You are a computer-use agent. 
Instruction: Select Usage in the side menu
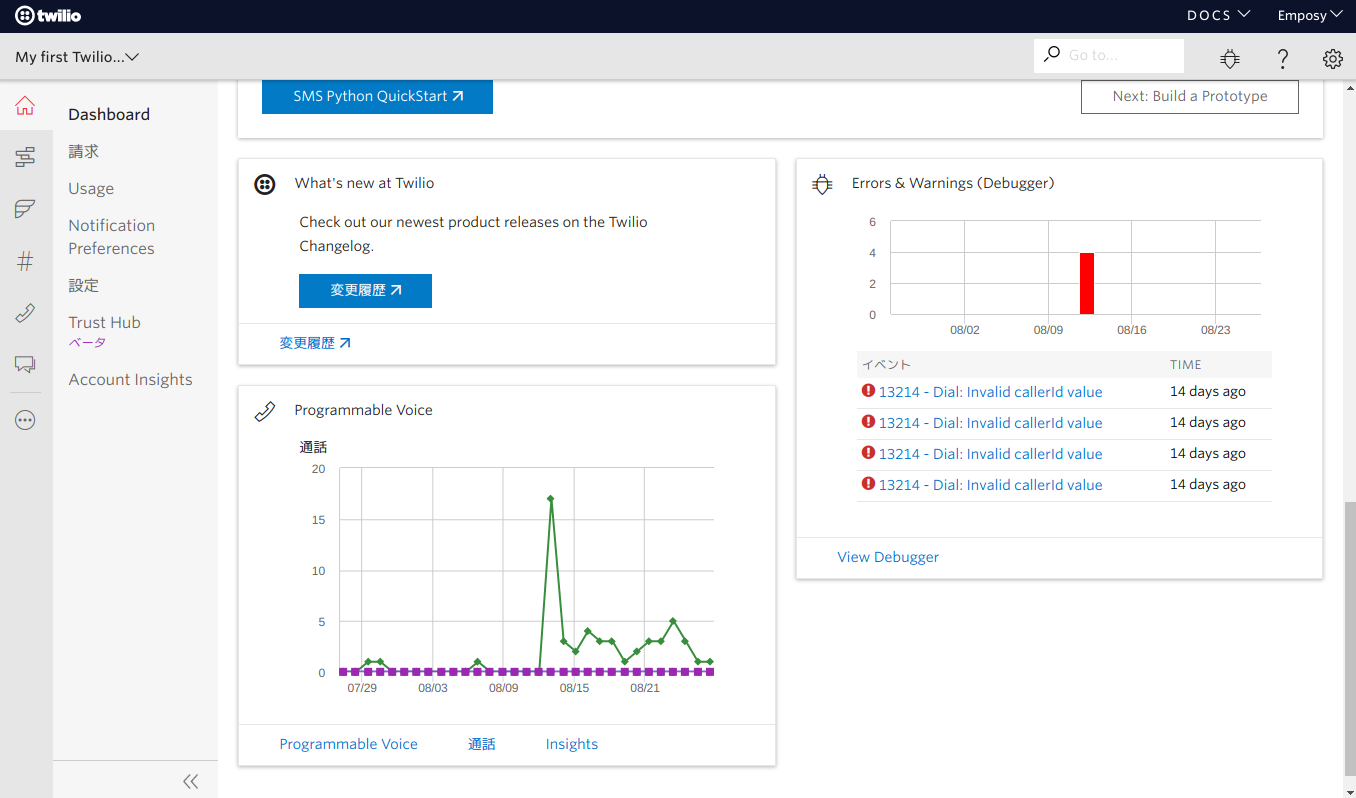click(x=91, y=189)
